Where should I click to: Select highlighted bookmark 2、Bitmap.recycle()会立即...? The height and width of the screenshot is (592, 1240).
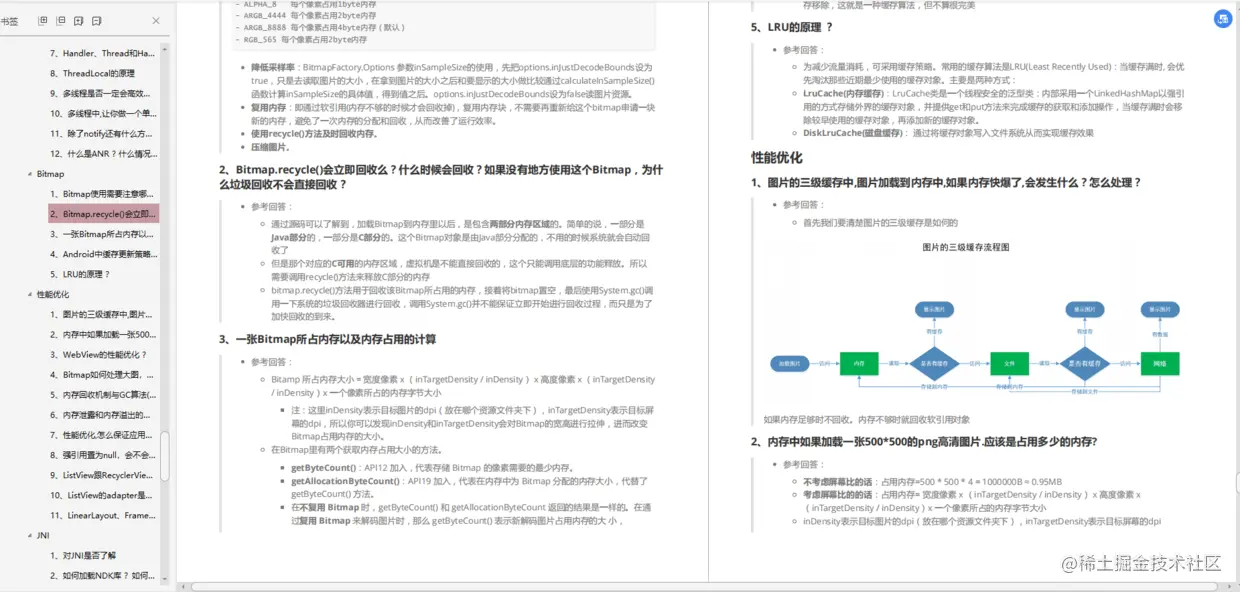(103, 214)
